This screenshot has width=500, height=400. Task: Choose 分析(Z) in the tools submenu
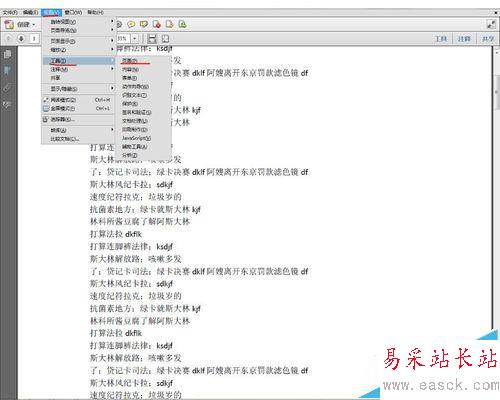[143, 155]
